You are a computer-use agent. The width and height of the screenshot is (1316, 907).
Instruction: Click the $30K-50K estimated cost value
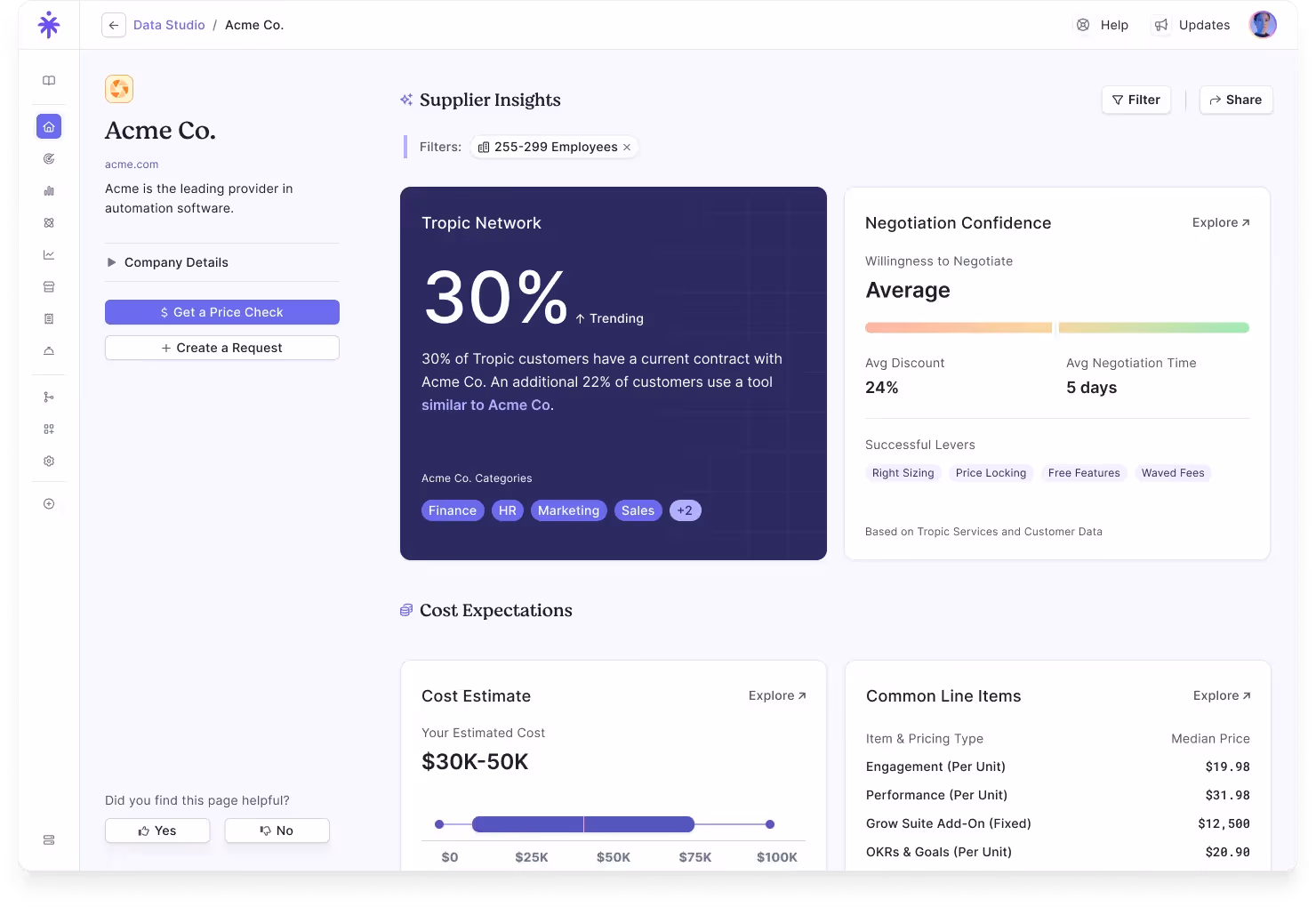coord(475,762)
